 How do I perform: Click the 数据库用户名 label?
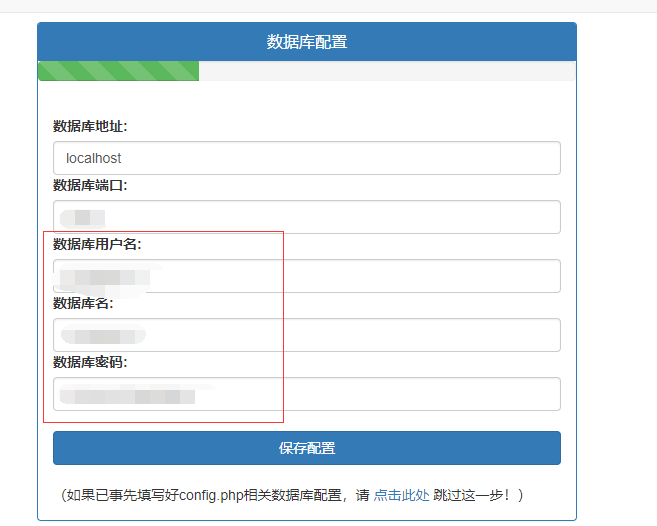[97, 244]
